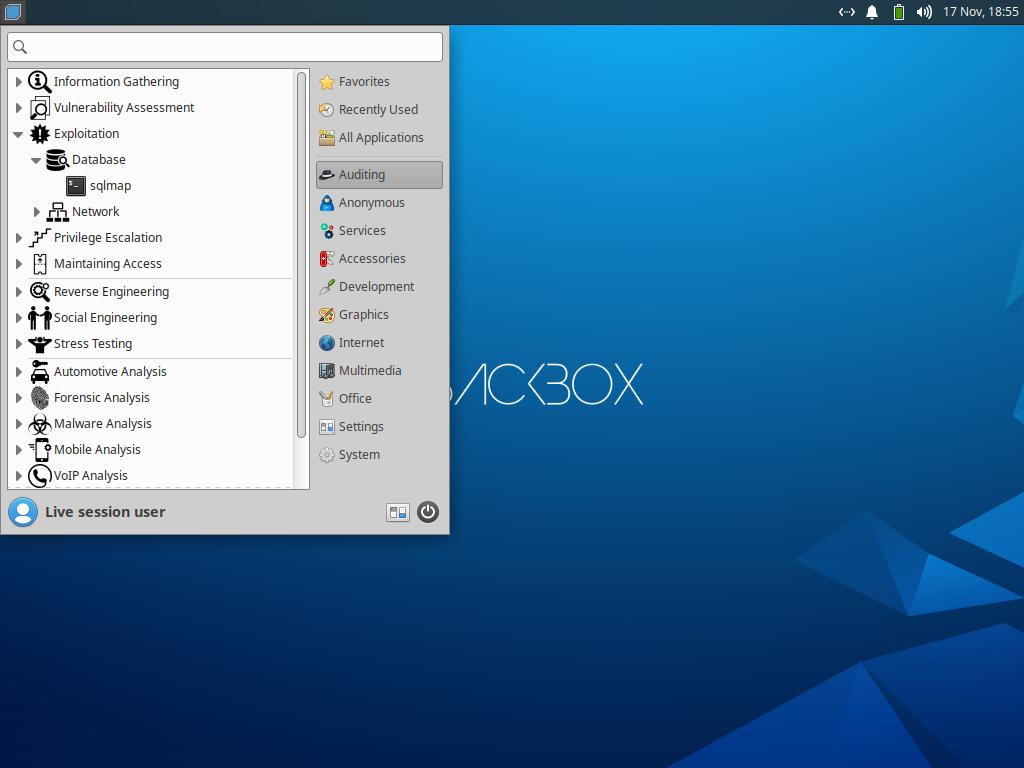The height and width of the screenshot is (768, 1024).
Task: Expand the Network subcategory
Action: [37, 212]
